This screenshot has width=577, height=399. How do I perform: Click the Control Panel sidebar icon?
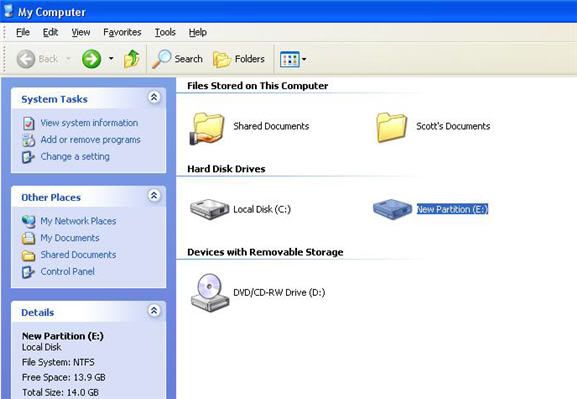28,272
